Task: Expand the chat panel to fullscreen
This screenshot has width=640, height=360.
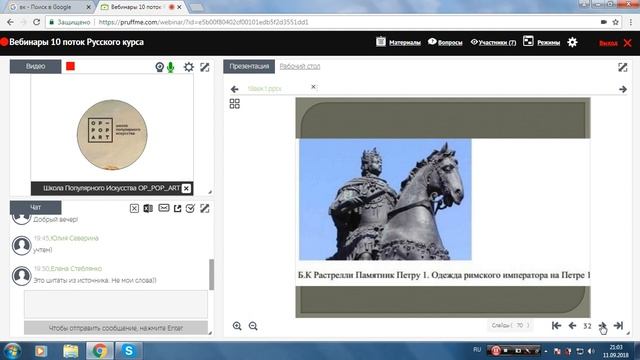Action: 204,209
